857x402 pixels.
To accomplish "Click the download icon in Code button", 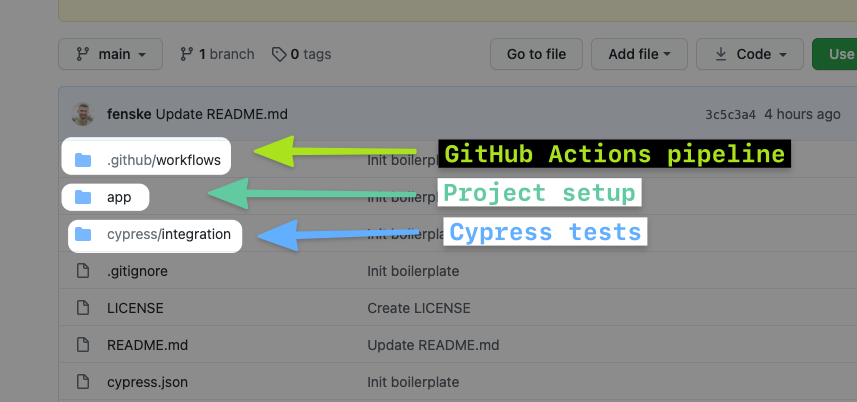I will 721,54.
